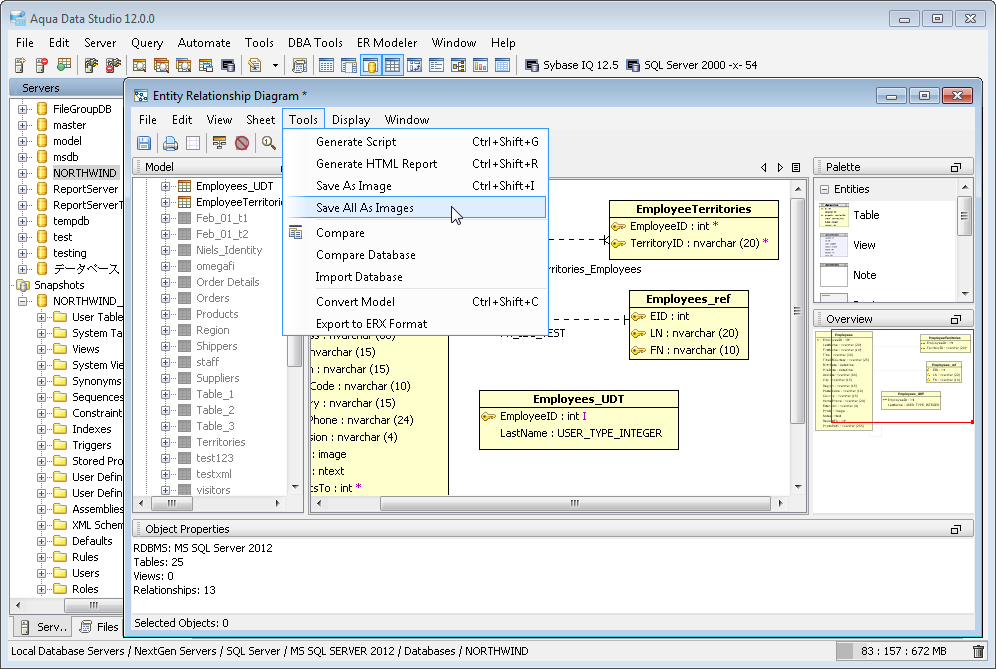This screenshot has height=669, width=996.
Task: Click the zoom magnifier icon in diagram toolbar
Action: (x=269, y=143)
